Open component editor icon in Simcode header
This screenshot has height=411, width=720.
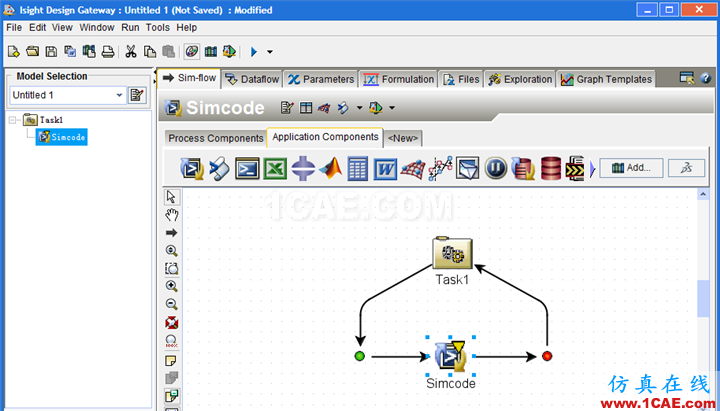coord(287,108)
